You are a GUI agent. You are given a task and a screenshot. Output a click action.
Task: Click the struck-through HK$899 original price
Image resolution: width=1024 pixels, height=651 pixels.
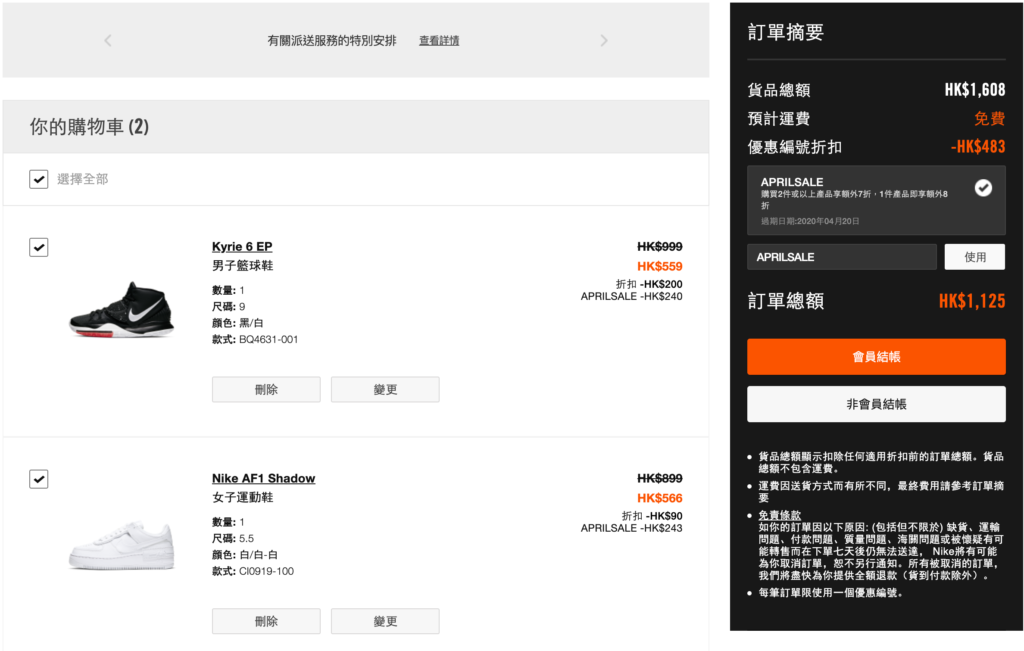click(660, 479)
